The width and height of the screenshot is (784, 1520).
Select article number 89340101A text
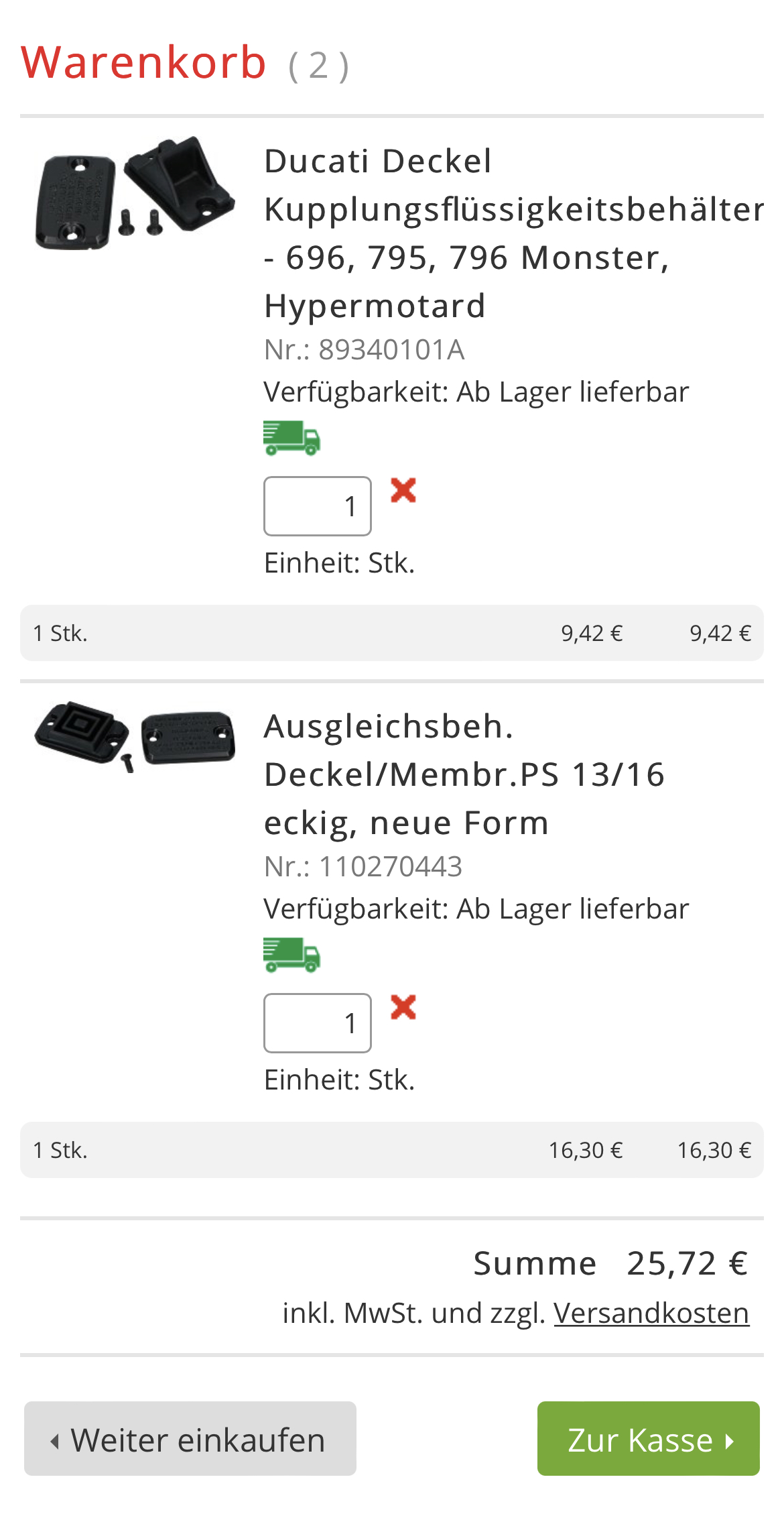391,350
